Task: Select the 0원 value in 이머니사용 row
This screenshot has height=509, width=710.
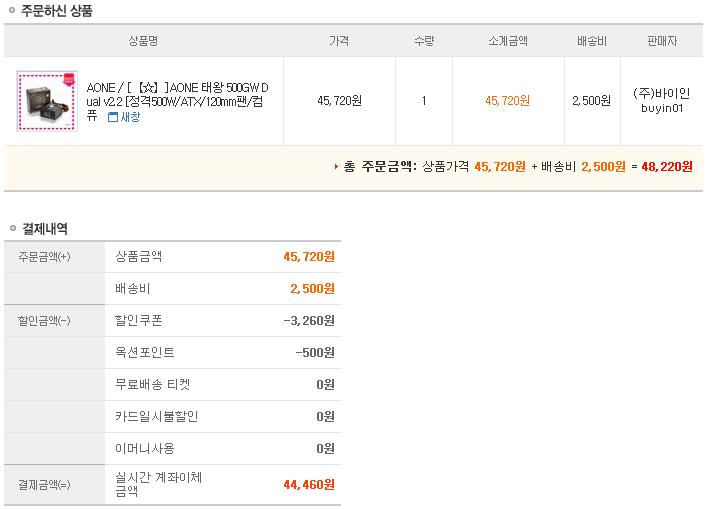Action: (326, 448)
